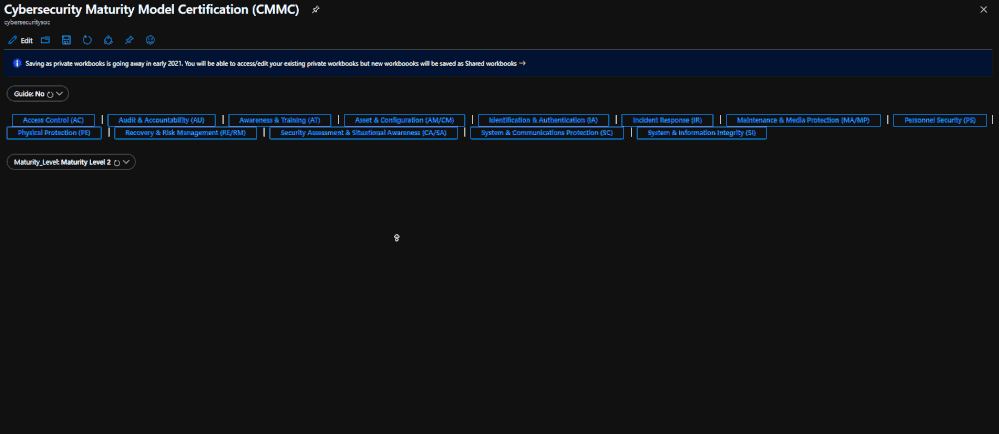
Task: Refresh the workbook with circular arrow icon
Action: click(87, 40)
